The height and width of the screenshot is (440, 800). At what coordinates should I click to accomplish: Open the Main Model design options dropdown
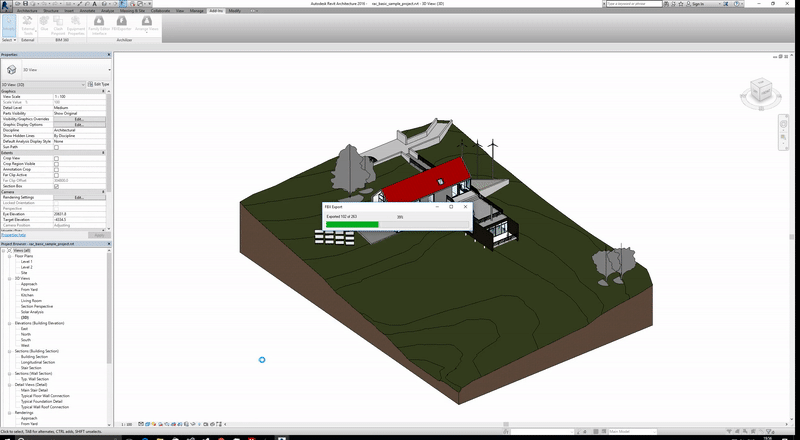632,432
